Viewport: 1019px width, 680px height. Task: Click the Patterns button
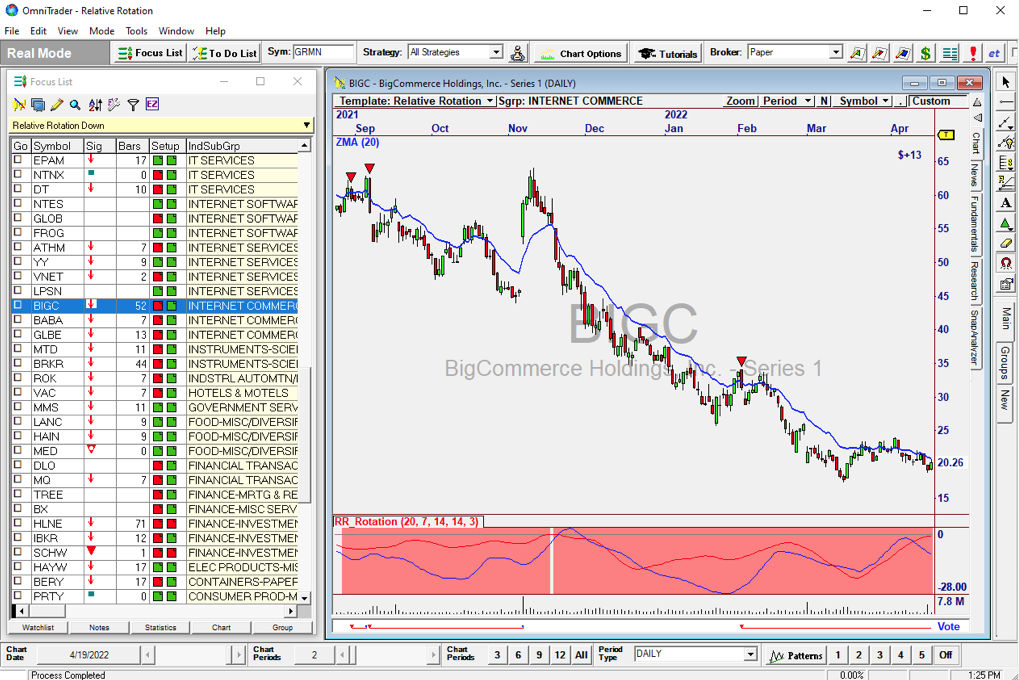pyautogui.click(x=795, y=655)
